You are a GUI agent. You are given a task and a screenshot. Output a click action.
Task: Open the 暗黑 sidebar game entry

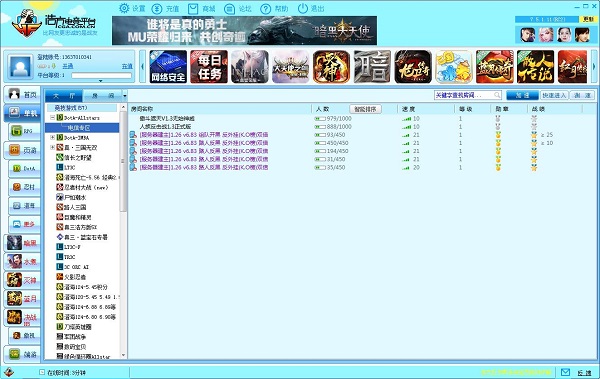coord(22,243)
